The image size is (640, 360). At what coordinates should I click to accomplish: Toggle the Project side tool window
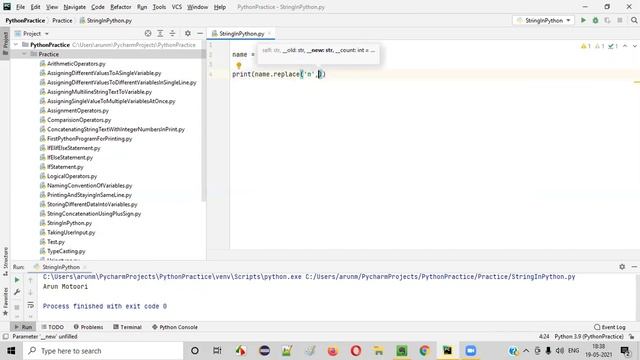(5, 43)
